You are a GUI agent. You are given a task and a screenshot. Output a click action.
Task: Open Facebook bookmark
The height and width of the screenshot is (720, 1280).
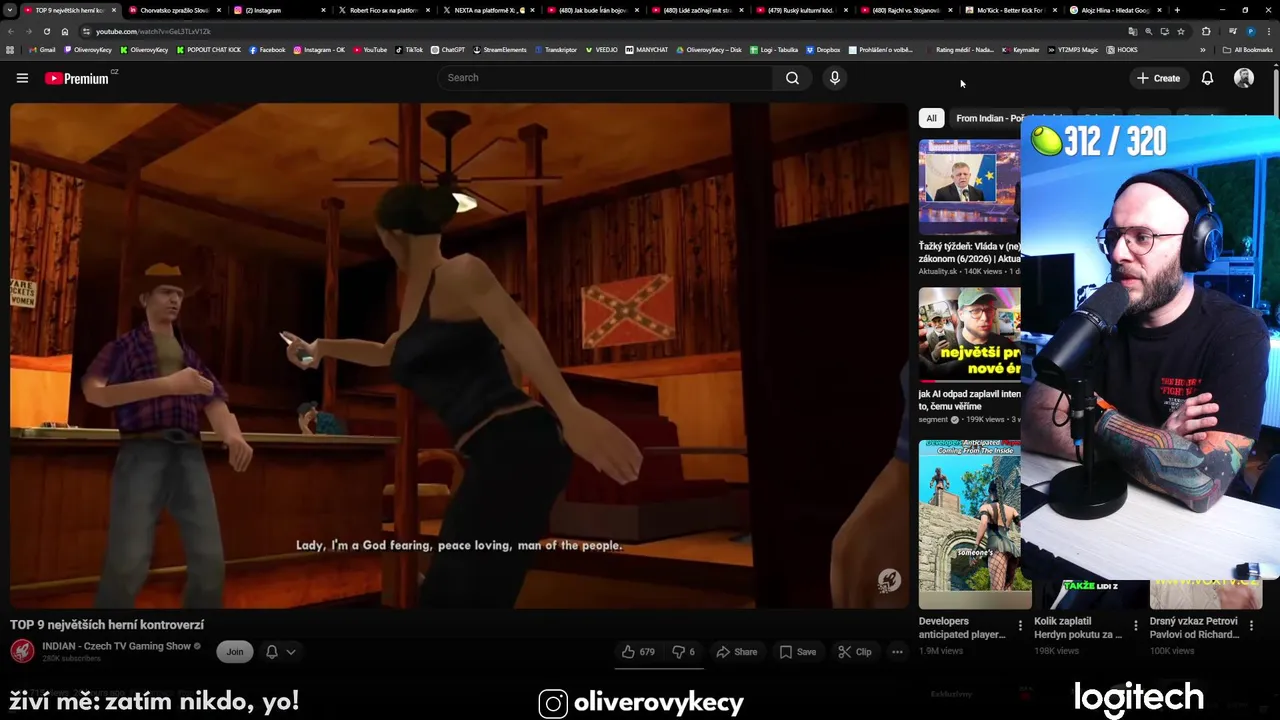pos(267,49)
